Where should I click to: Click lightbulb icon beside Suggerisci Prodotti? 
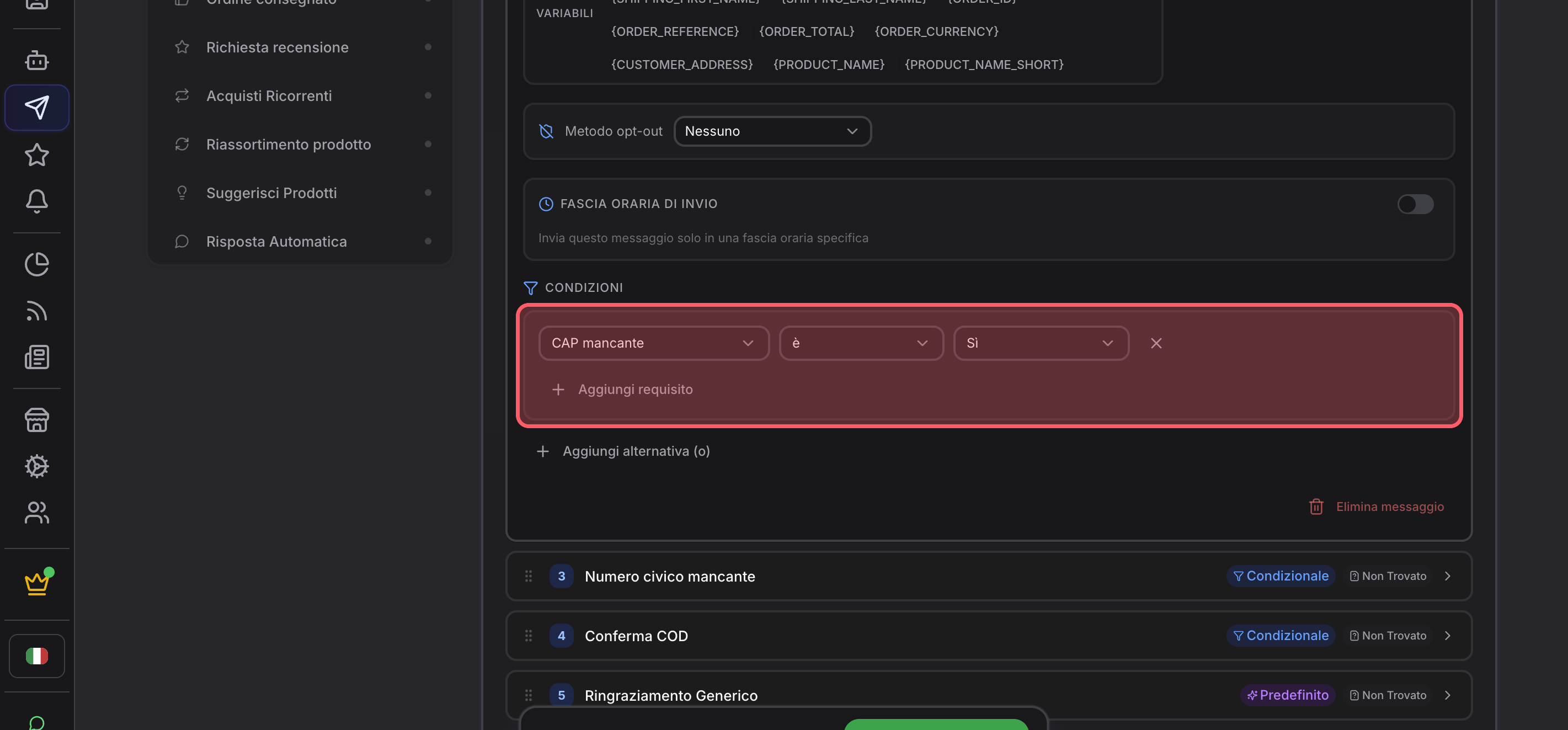(182, 193)
